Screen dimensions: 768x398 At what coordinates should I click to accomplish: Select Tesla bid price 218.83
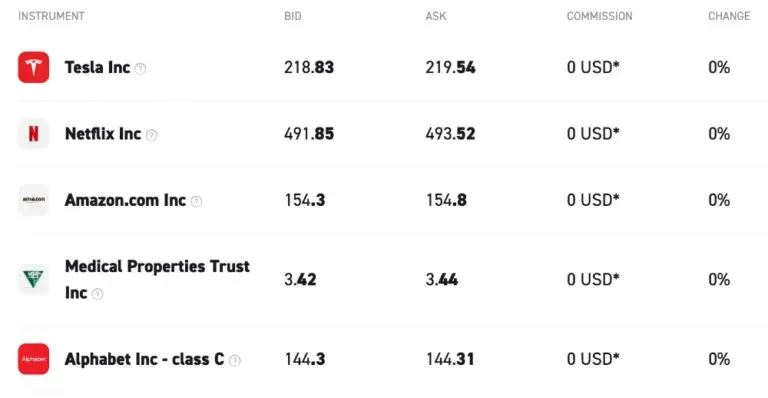click(x=309, y=67)
